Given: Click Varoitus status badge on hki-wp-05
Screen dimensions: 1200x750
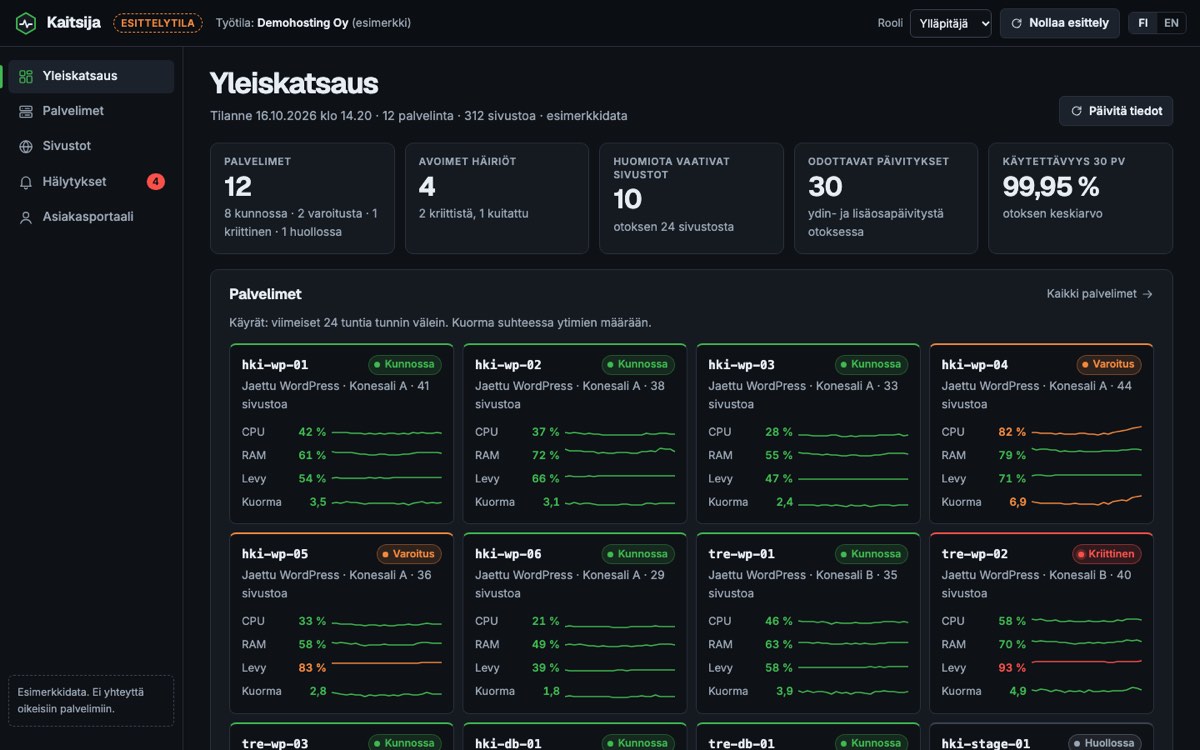Looking at the screenshot, I should pyautogui.click(x=408, y=554).
